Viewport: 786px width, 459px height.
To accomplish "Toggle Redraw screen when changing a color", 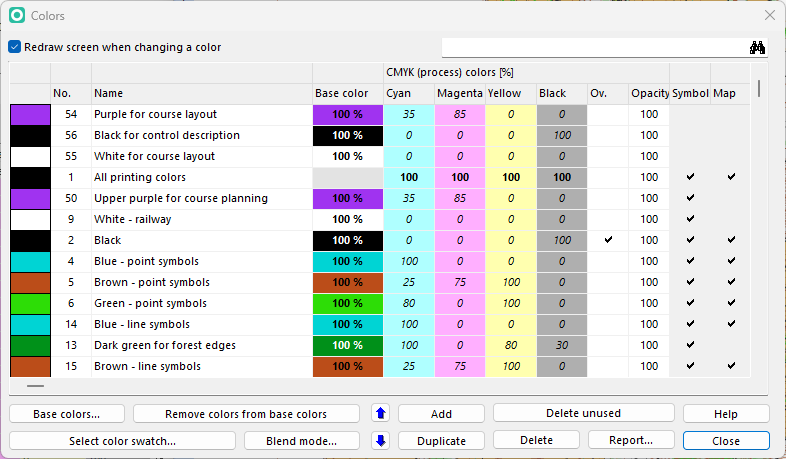I will [15, 47].
